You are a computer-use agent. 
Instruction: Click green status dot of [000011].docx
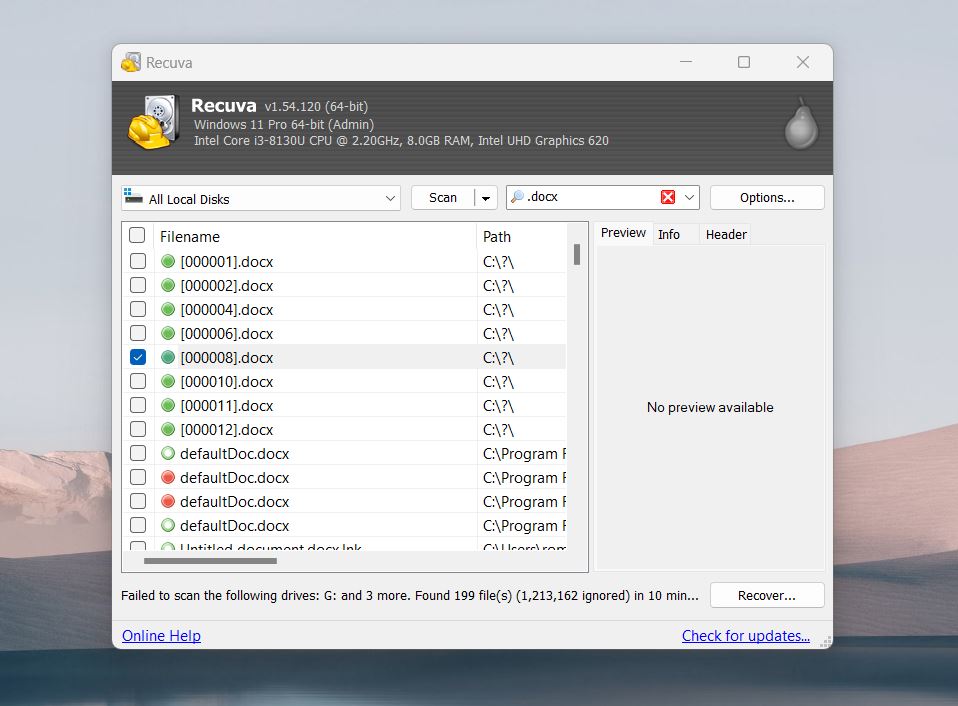click(x=168, y=406)
